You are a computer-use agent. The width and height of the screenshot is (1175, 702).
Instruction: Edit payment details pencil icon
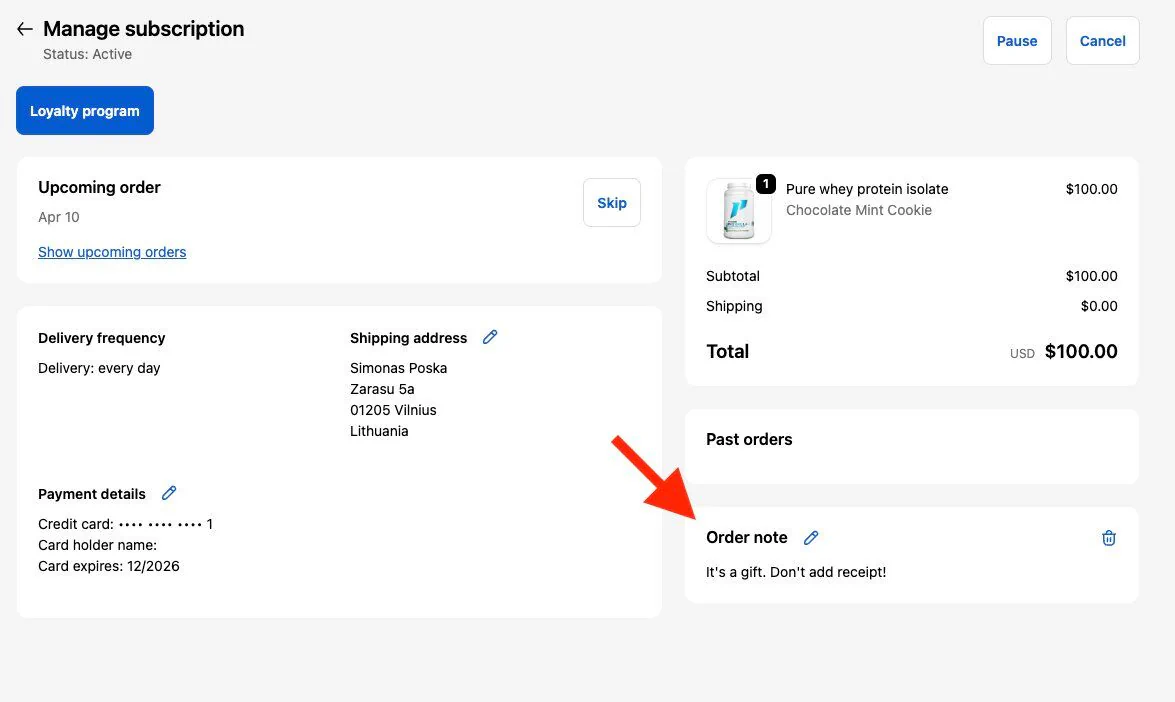(x=169, y=493)
